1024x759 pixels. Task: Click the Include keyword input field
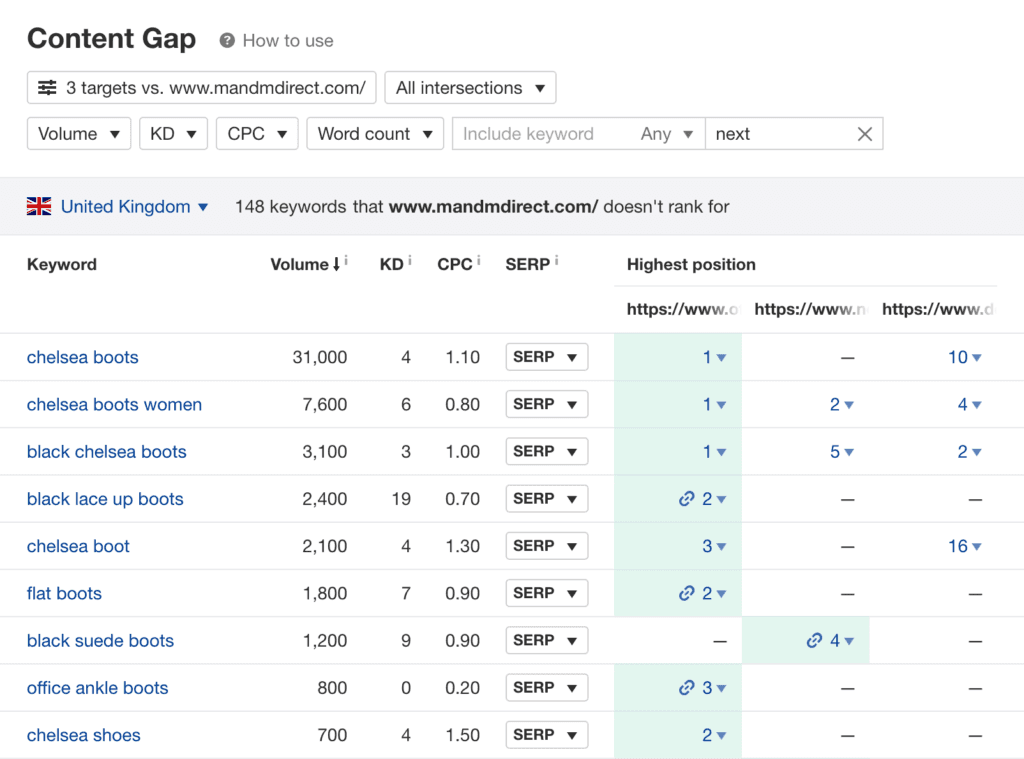coord(543,134)
